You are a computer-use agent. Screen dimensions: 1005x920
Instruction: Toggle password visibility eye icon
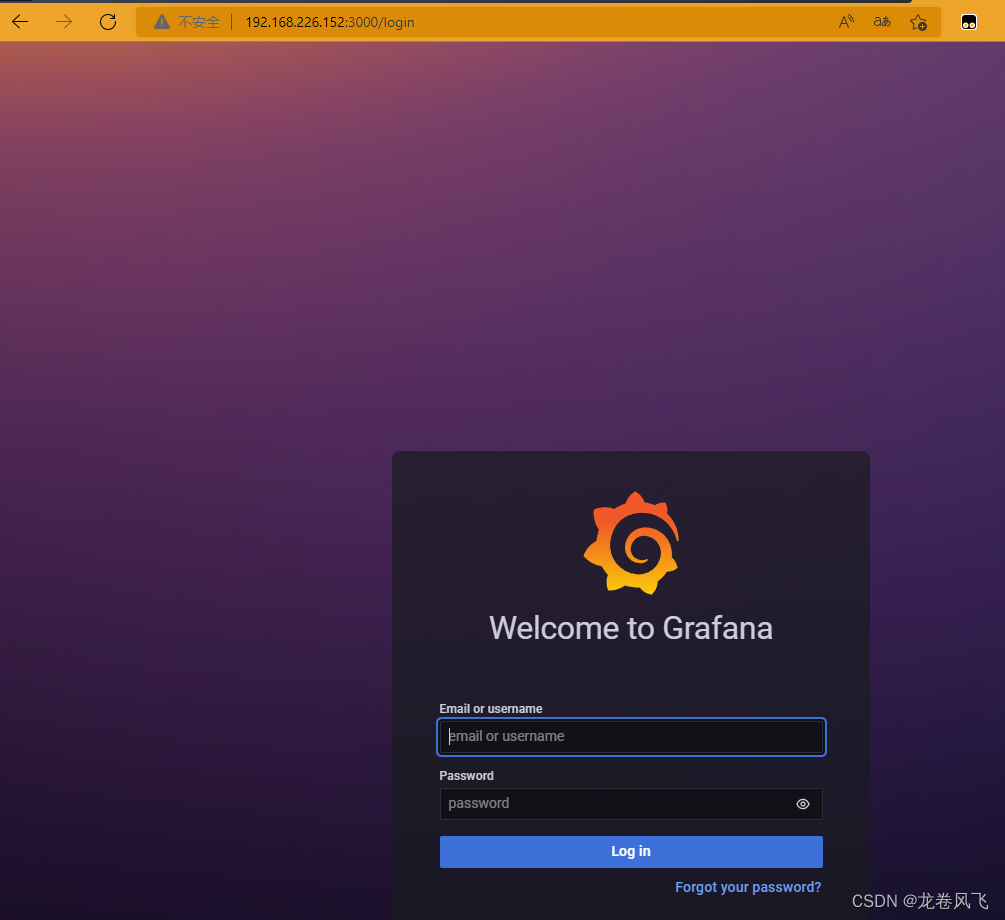[802, 804]
